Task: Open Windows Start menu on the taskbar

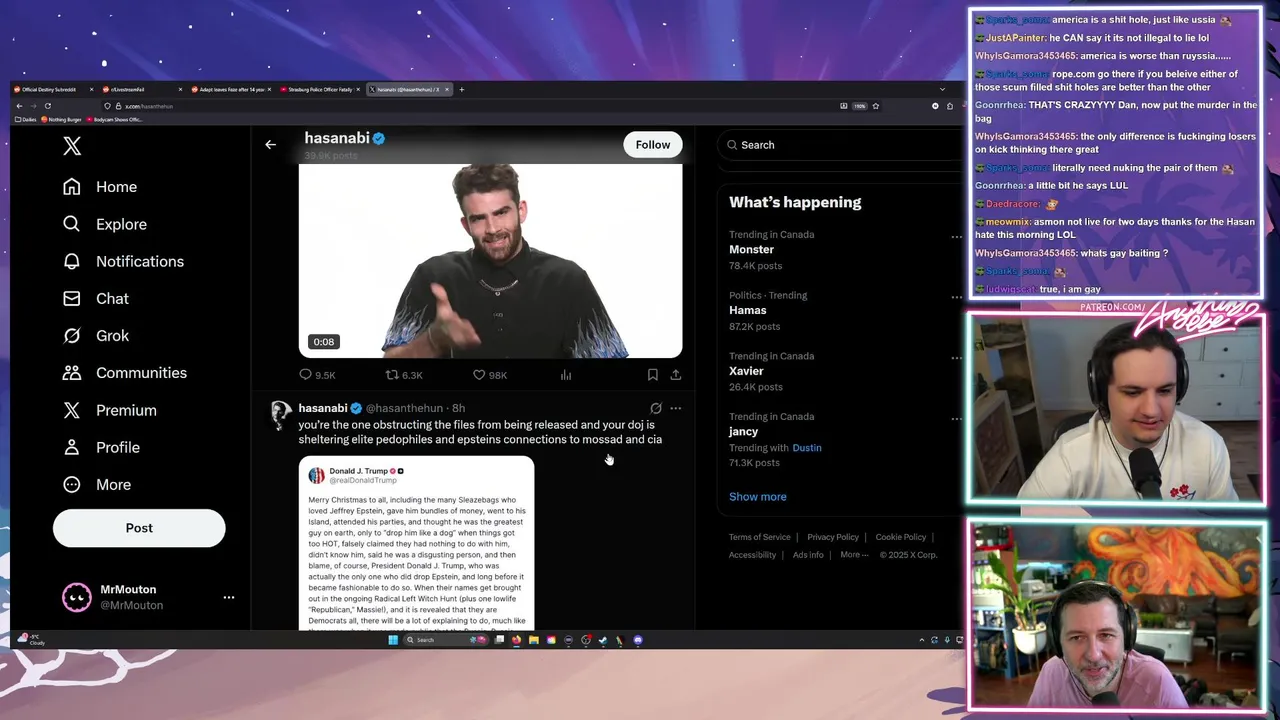Action: [x=393, y=640]
